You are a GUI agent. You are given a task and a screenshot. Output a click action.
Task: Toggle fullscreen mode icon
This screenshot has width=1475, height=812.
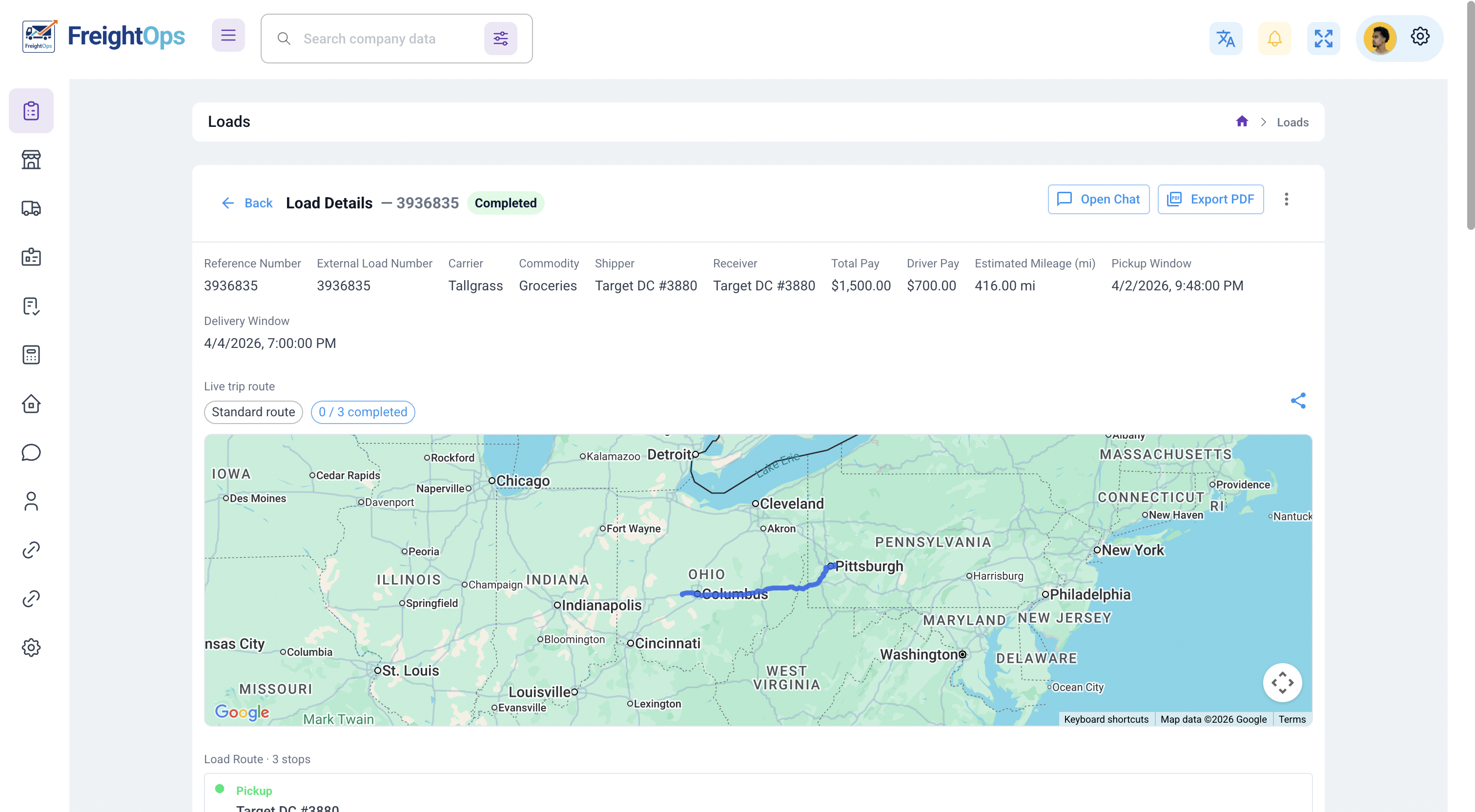point(1323,39)
